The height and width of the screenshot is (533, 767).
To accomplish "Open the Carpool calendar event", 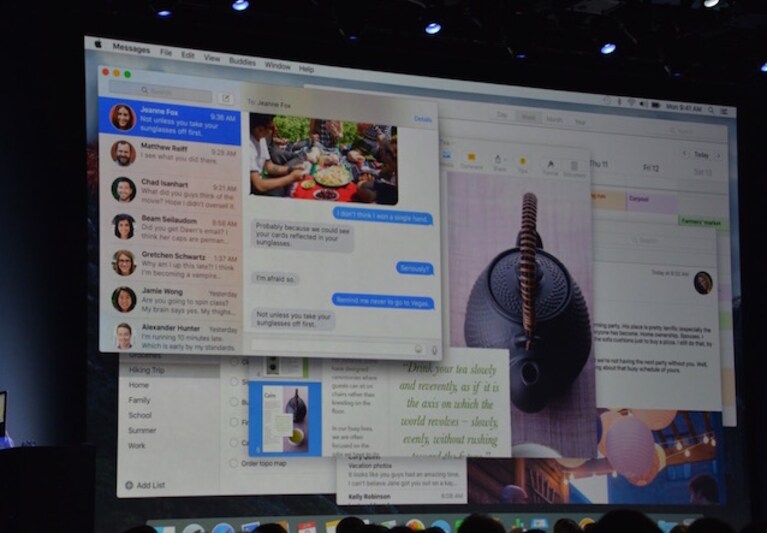I will coord(651,202).
